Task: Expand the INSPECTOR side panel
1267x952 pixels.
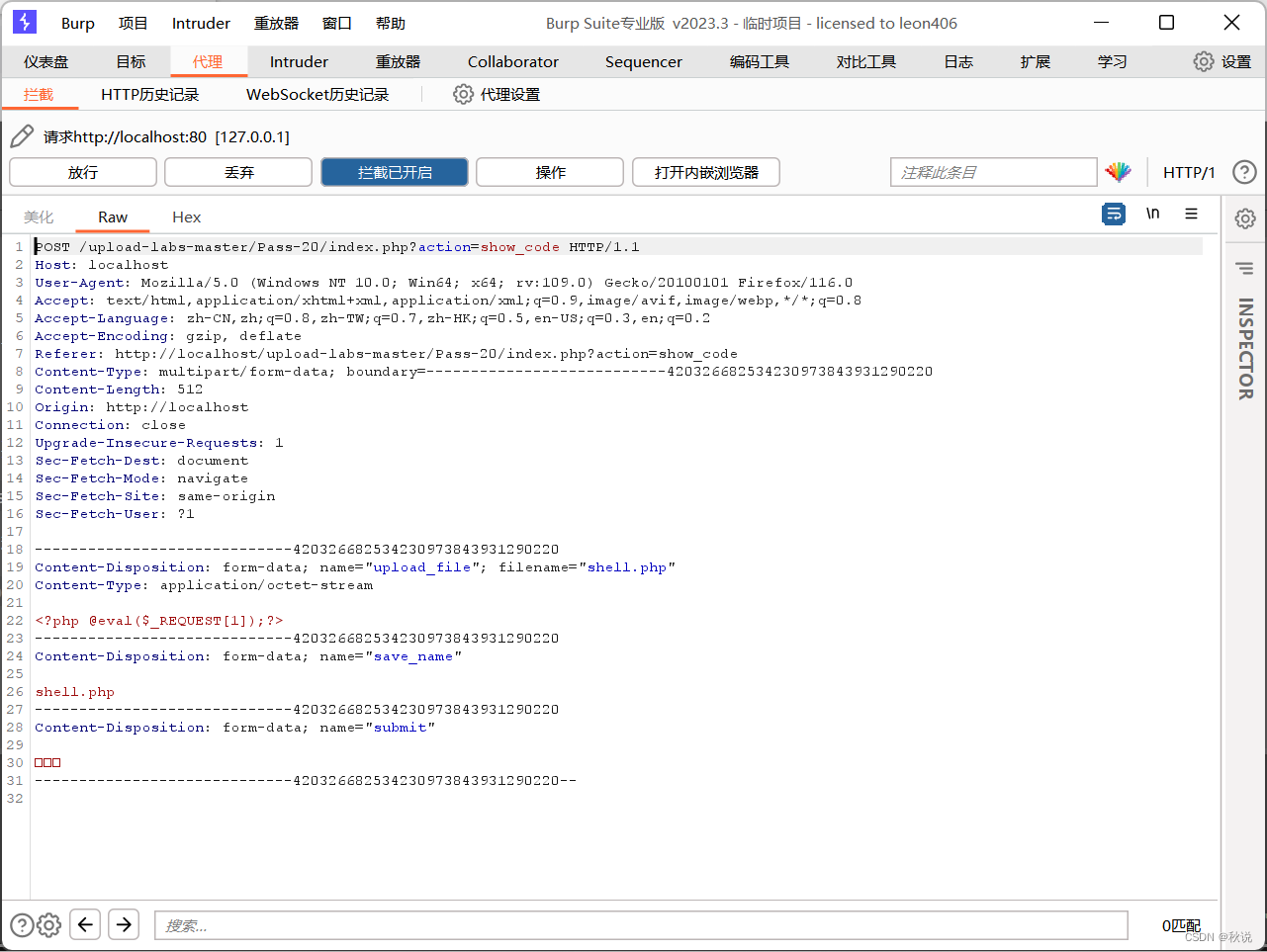Action: [x=1245, y=350]
